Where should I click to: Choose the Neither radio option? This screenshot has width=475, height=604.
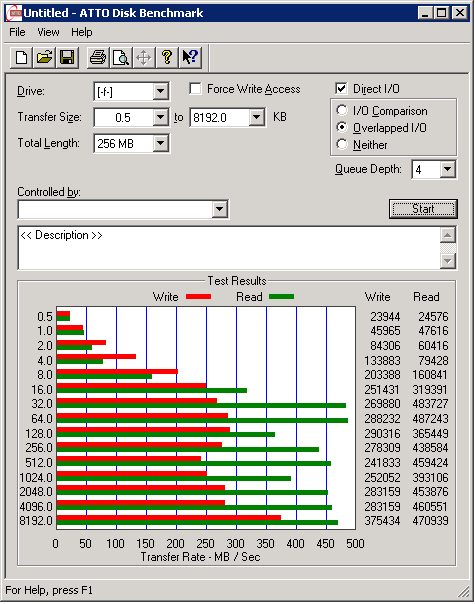[x=342, y=144]
